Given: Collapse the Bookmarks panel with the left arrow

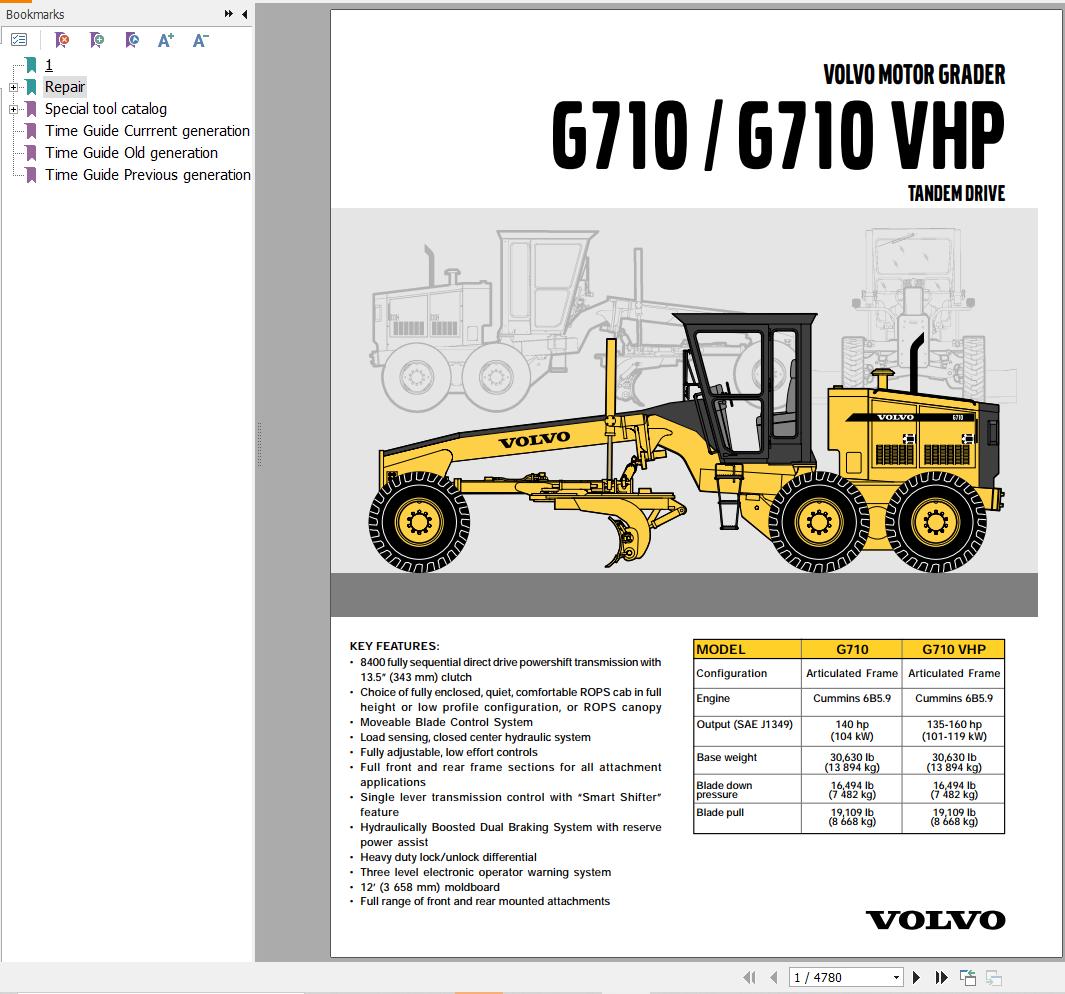Looking at the screenshot, I should (245, 14).
